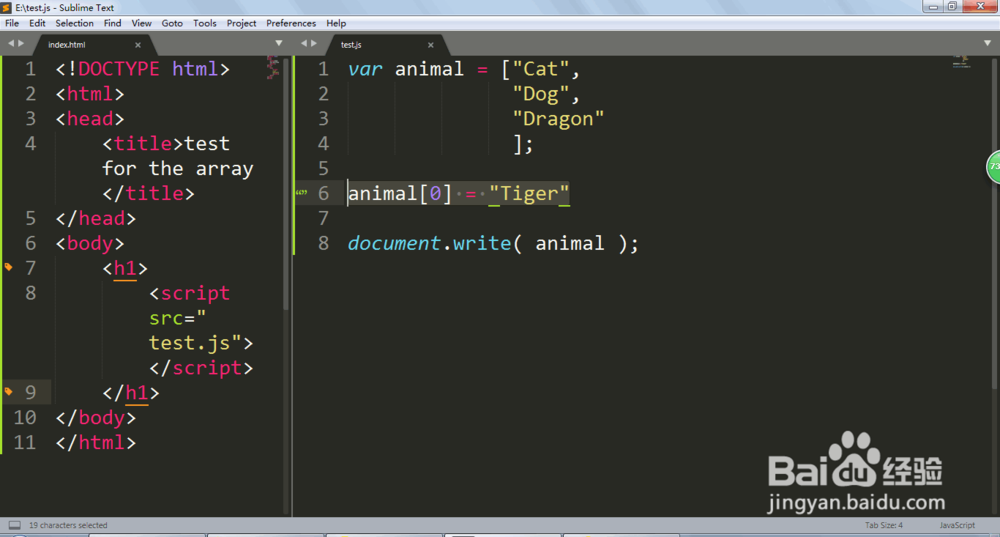The width and height of the screenshot is (1000, 537).
Task: Open the Selection menu
Action: 74,23
